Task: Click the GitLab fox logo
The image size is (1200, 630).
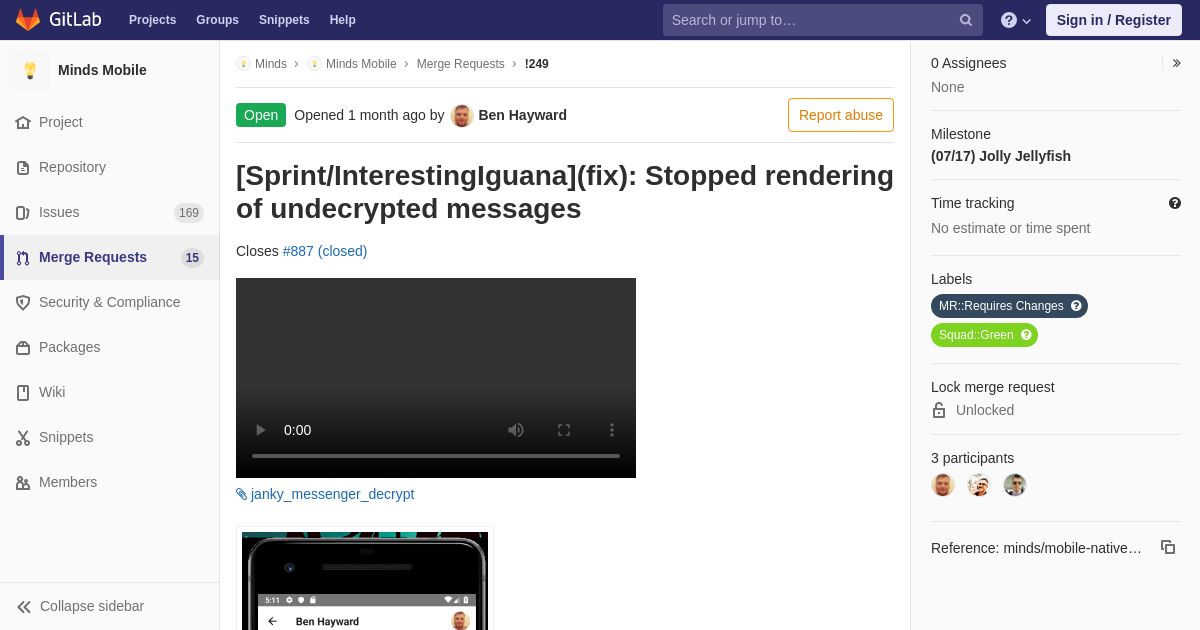Action: (x=28, y=20)
